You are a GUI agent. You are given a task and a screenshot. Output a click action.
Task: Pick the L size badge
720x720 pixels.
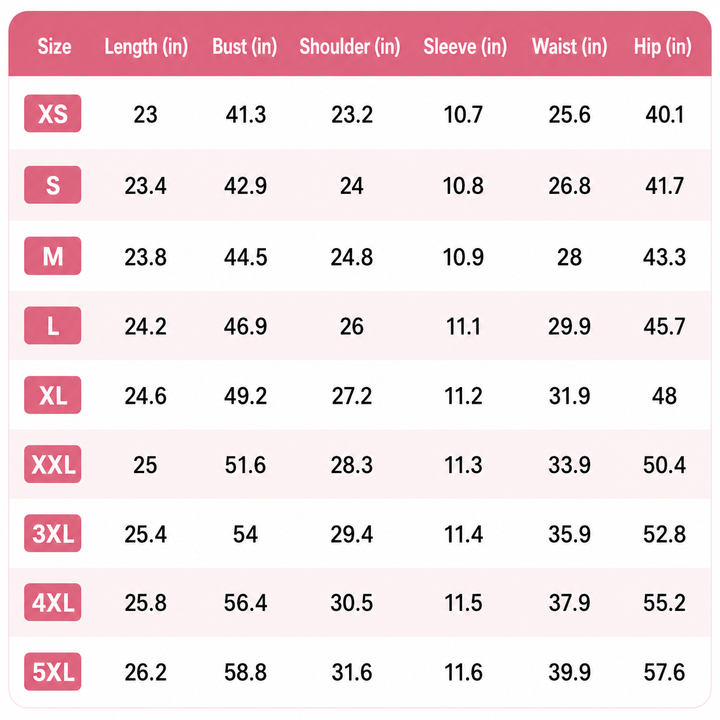(53, 326)
